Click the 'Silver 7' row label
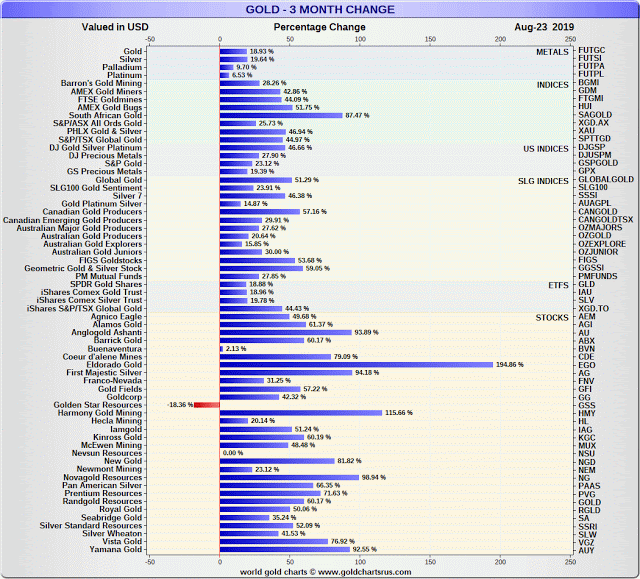Viewport: 640px width, 579px height. [x=127, y=196]
